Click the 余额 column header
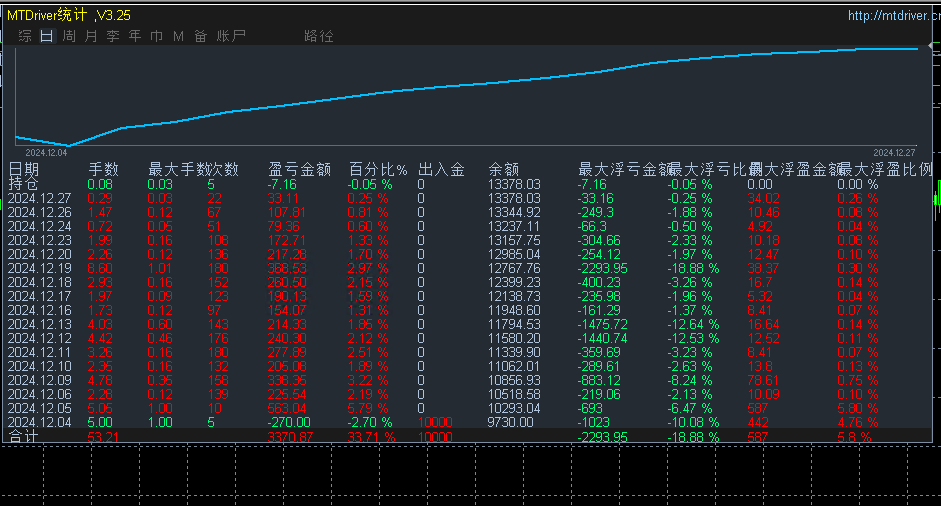This screenshot has width=941, height=506. click(503, 170)
